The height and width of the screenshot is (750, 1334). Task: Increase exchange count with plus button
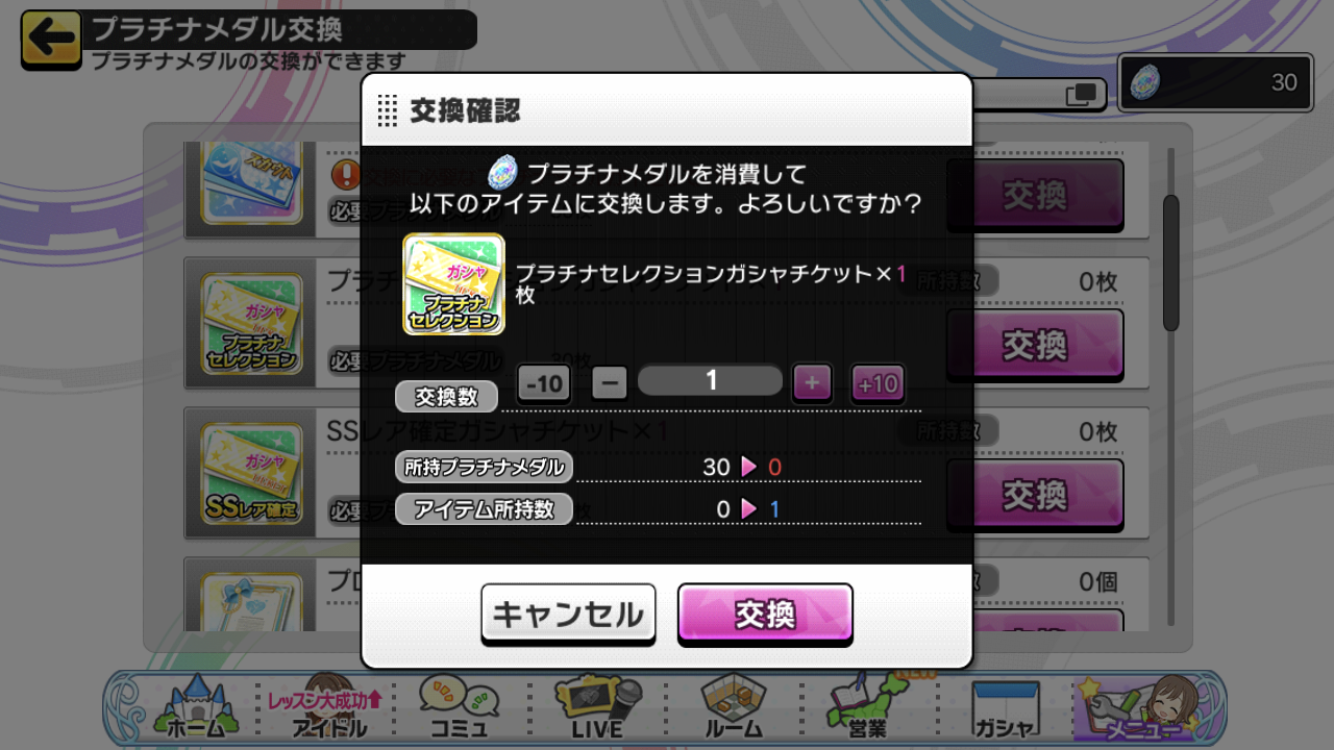coord(812,383)
